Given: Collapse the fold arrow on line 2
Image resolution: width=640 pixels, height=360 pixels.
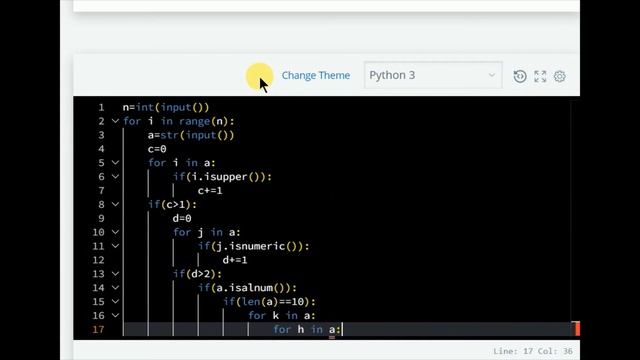Looking at the screenshot, I should pyautogui.click(x=115, y=121).
